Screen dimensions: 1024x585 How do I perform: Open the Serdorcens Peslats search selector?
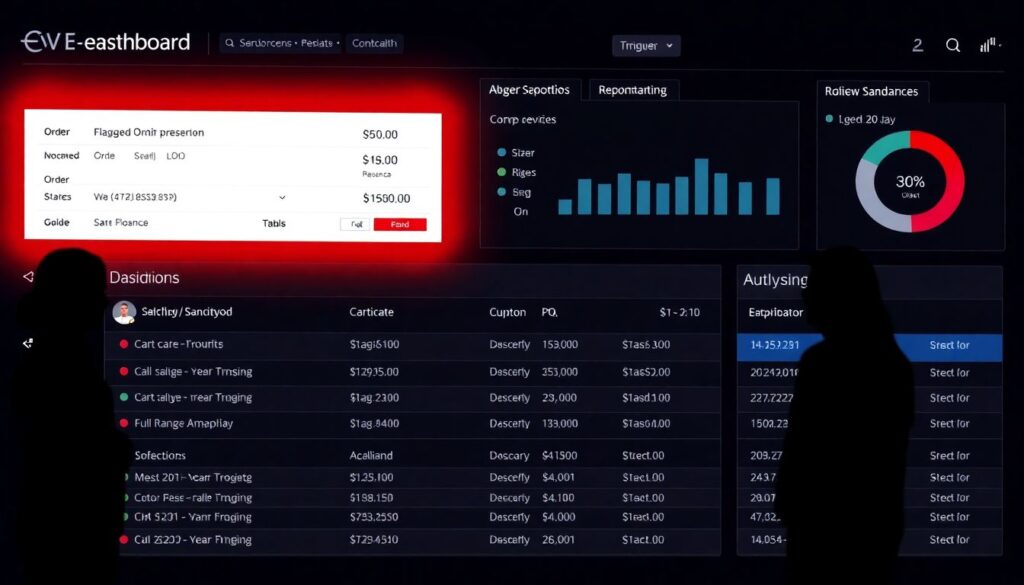tap(283, 44)
